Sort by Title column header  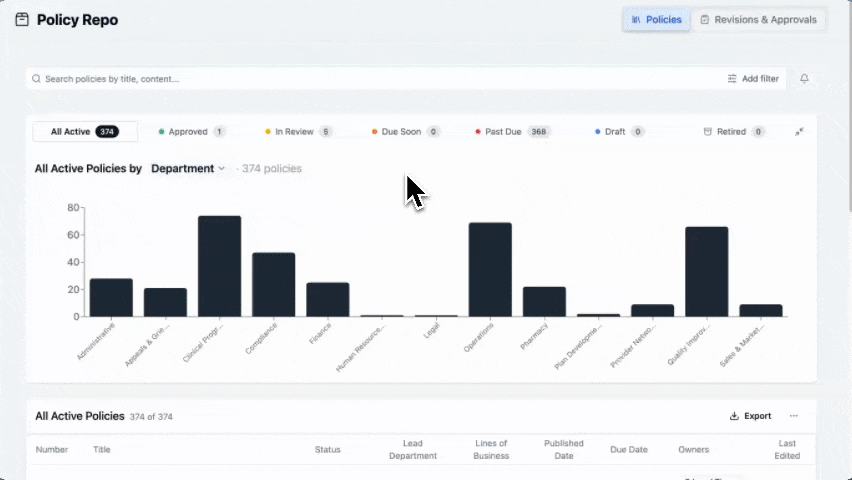coord(102,450)
